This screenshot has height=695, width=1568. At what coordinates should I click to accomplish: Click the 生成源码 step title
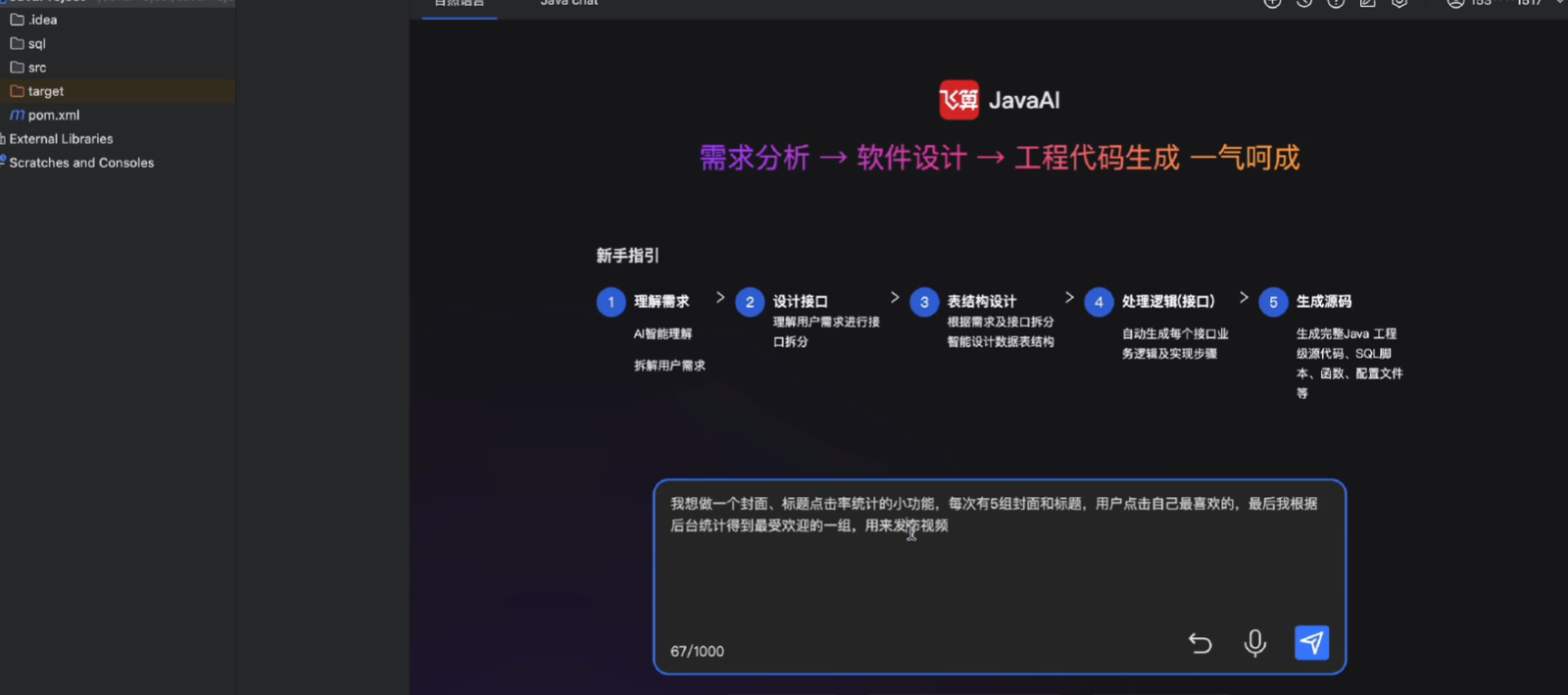1324,302
